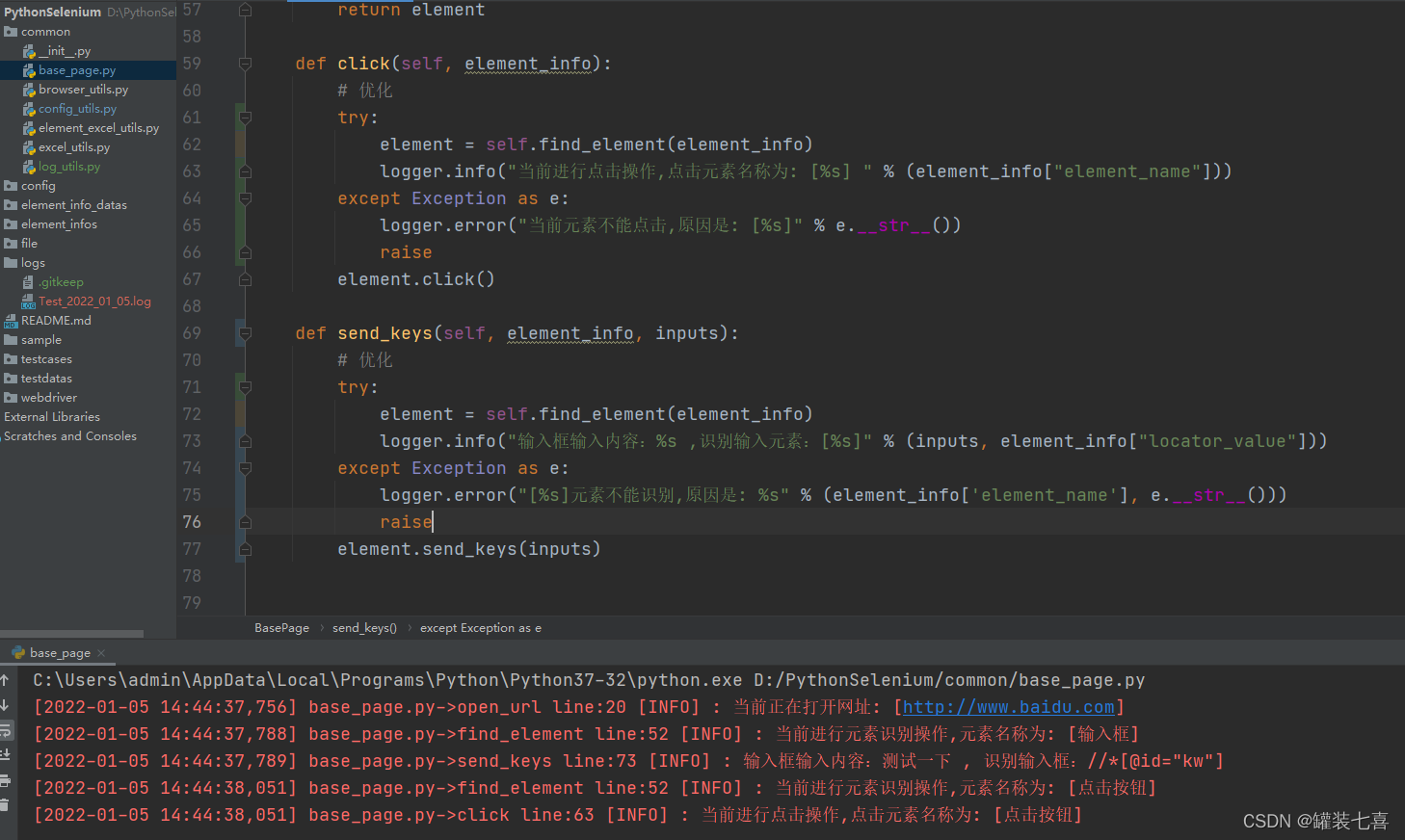Screen dimensions: 1405x840
Task: Select the element_info_datas folder
Action: (x=74, y=205)
